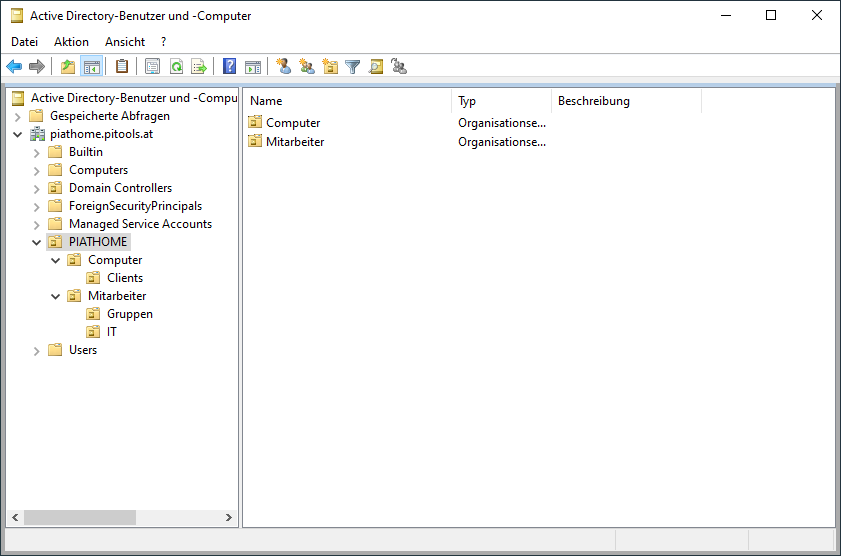This screenshot has width=841, height=556.
Task: Open the Ansicht menu
Action: click(125, 42)
